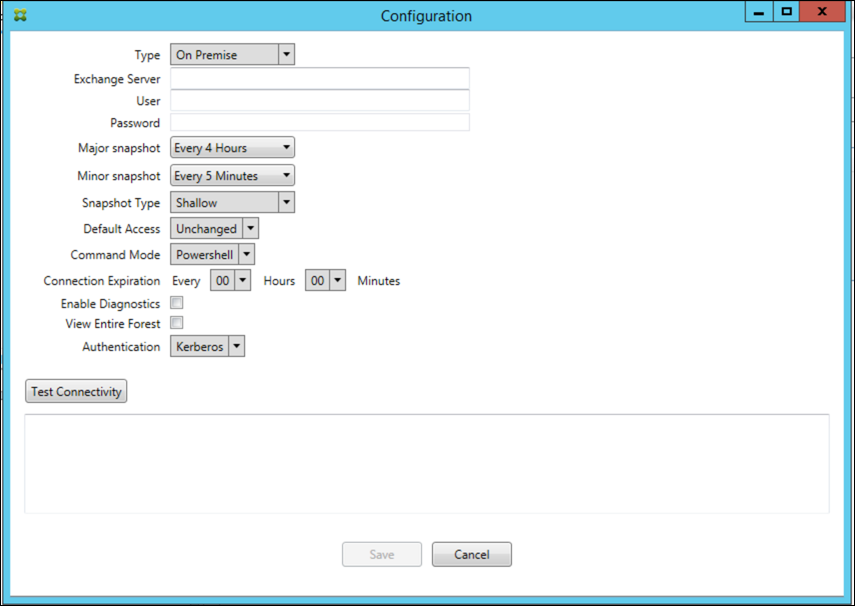855x606 pixels.
Task: Click the Configuration window title text
Action: tap(426, 16)
